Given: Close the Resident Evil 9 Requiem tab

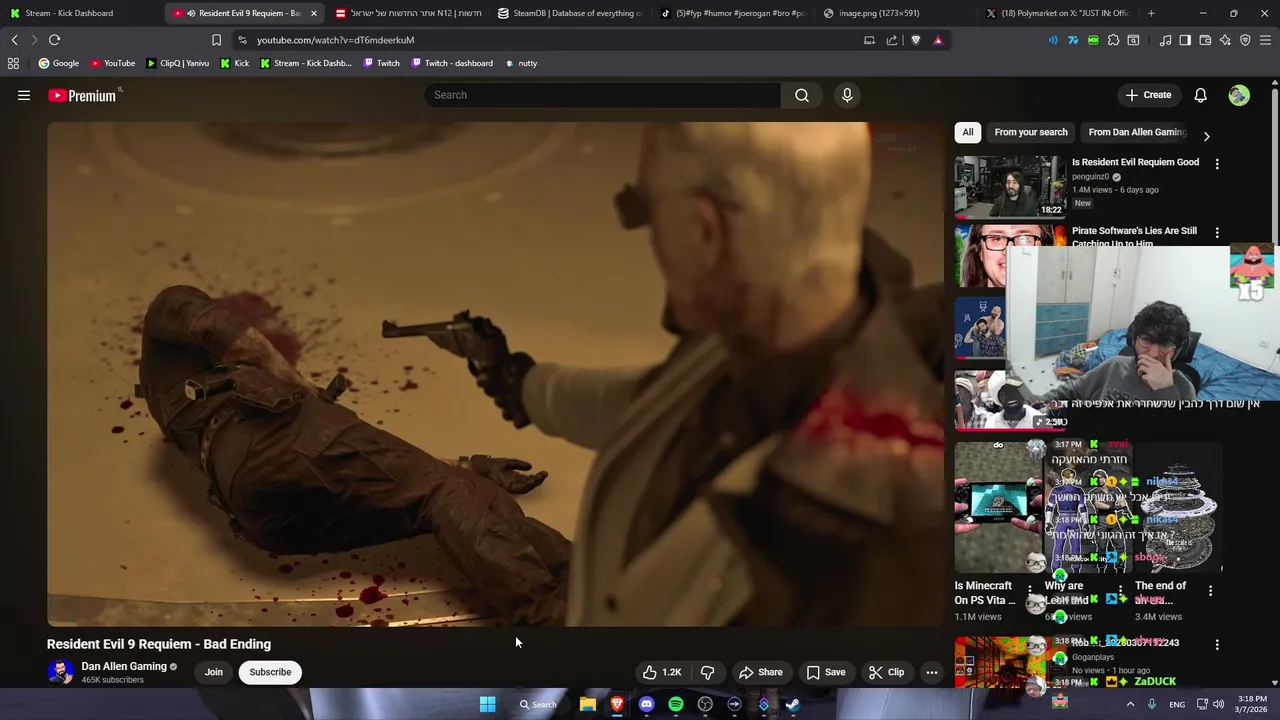Looking at the screenshot, I should click(314, 13).
